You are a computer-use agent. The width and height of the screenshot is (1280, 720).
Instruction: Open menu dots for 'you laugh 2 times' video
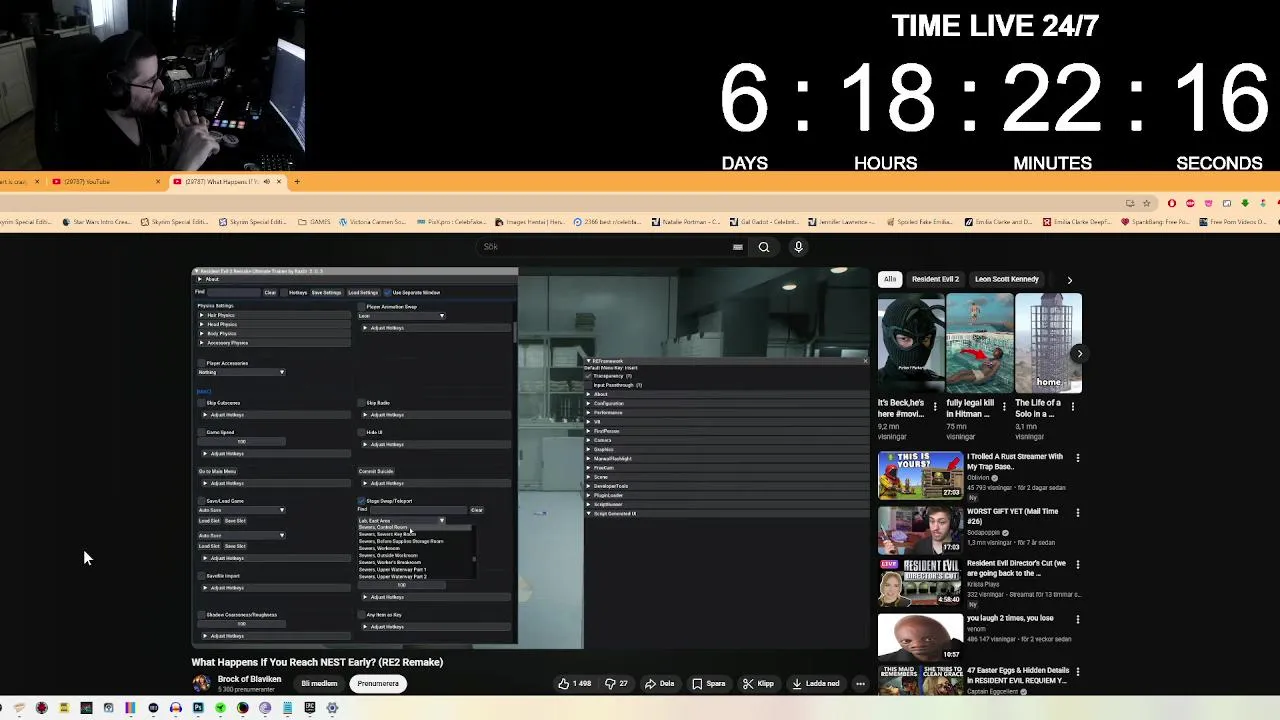[x=1077, y=620]
